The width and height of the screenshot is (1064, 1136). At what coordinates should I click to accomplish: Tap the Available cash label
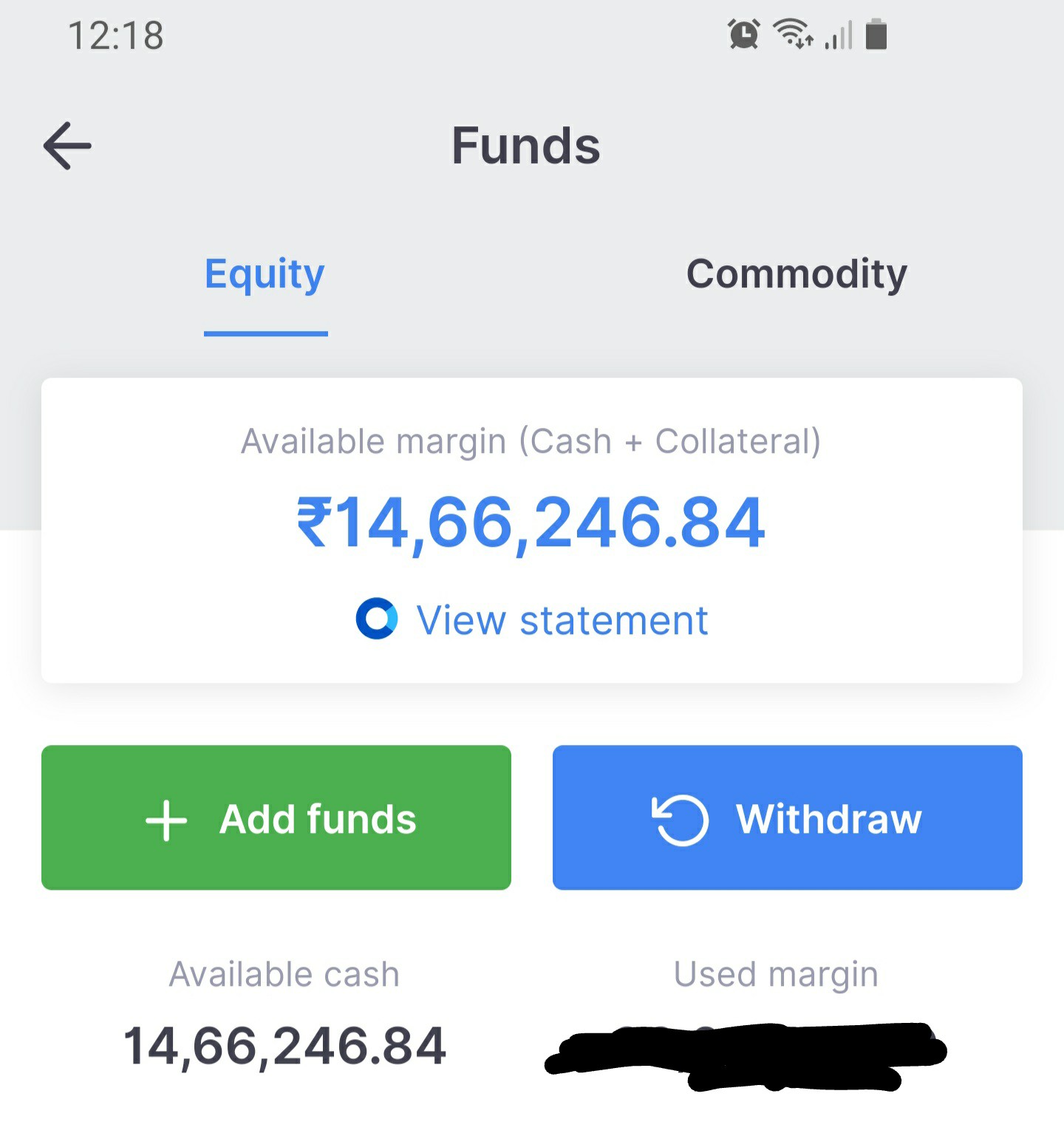click(284, 974)
